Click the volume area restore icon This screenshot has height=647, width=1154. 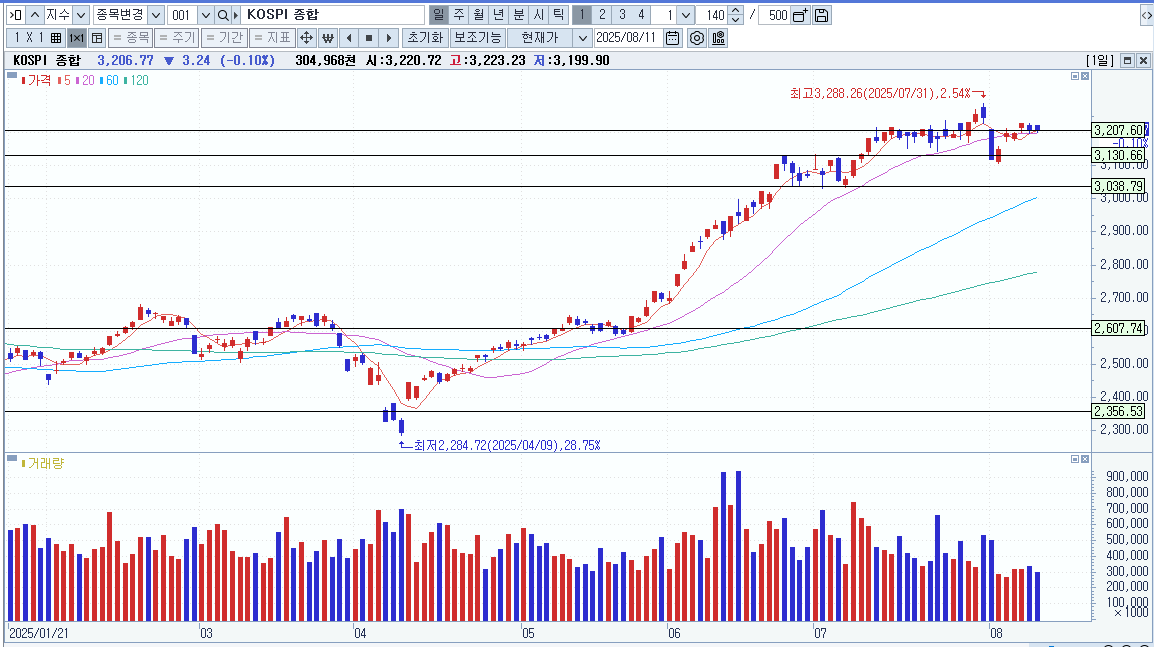click(1075, 459)
